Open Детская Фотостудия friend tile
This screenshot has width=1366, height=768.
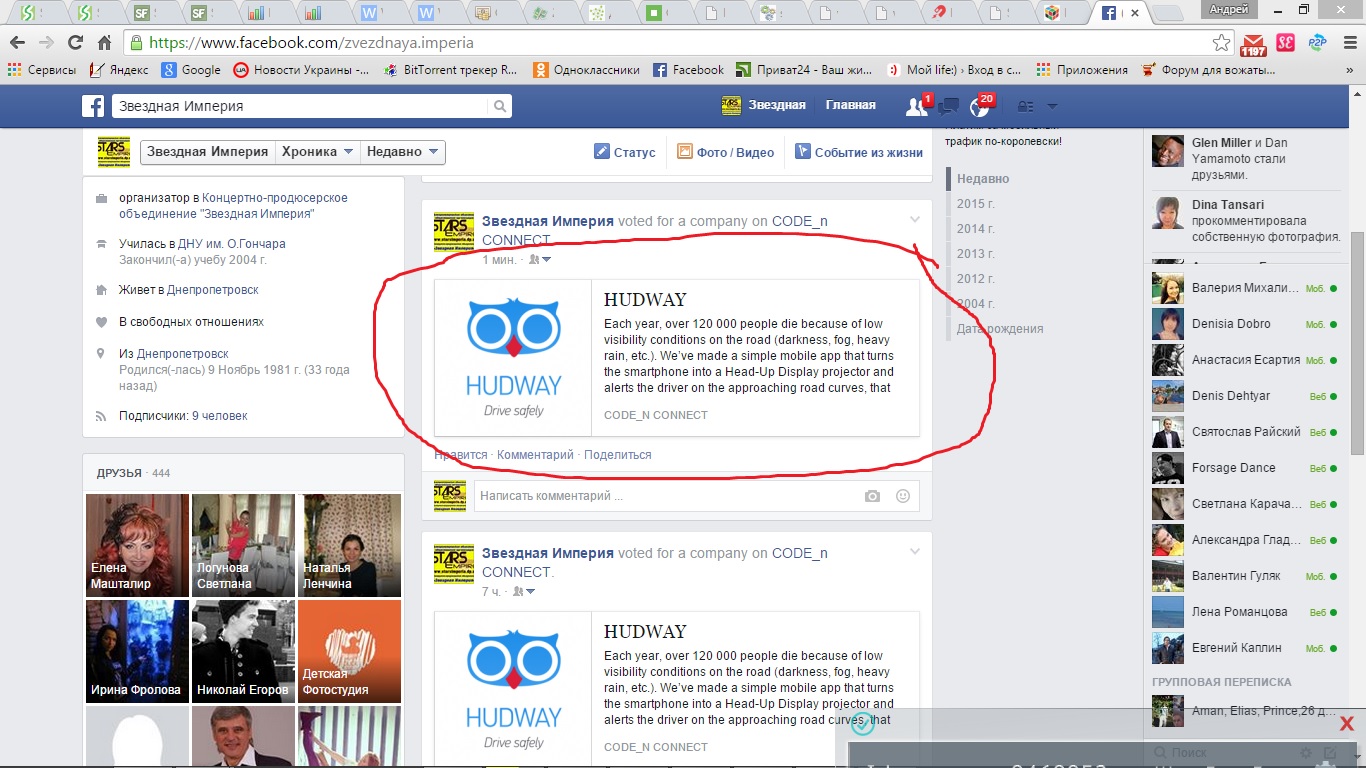coord(349,651)
